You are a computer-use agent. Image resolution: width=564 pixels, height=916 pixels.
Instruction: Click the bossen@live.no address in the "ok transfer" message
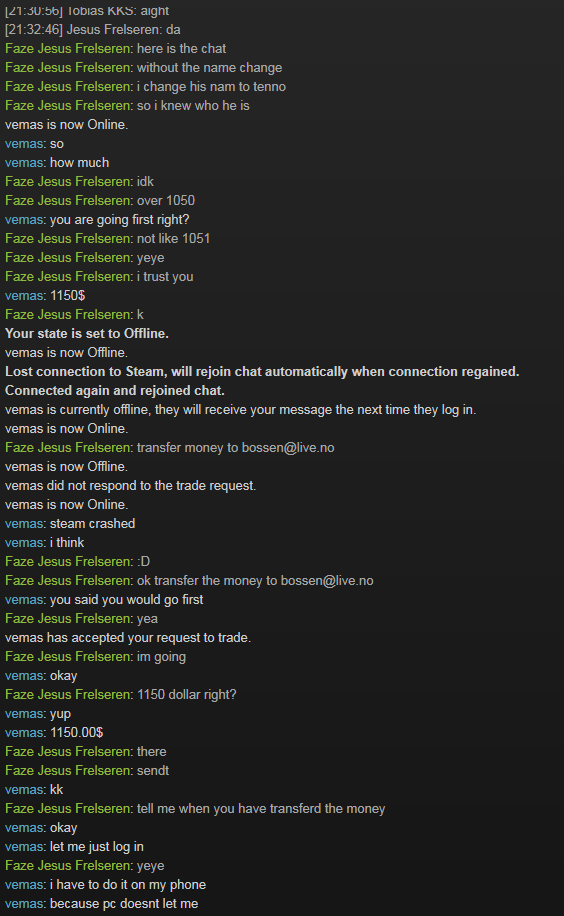tap(327, 581)
